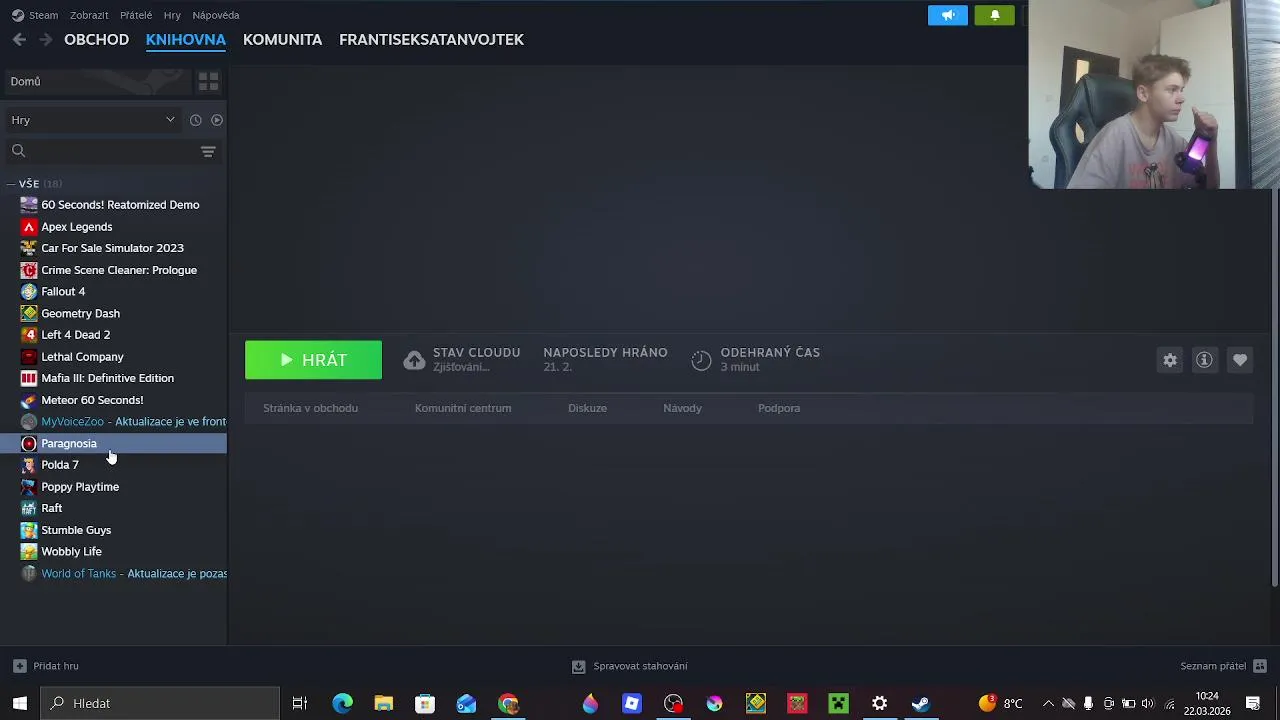Select Left 4 Dead 2 icon
Screen dimensions: 1280x720
(x=29, y=335)
